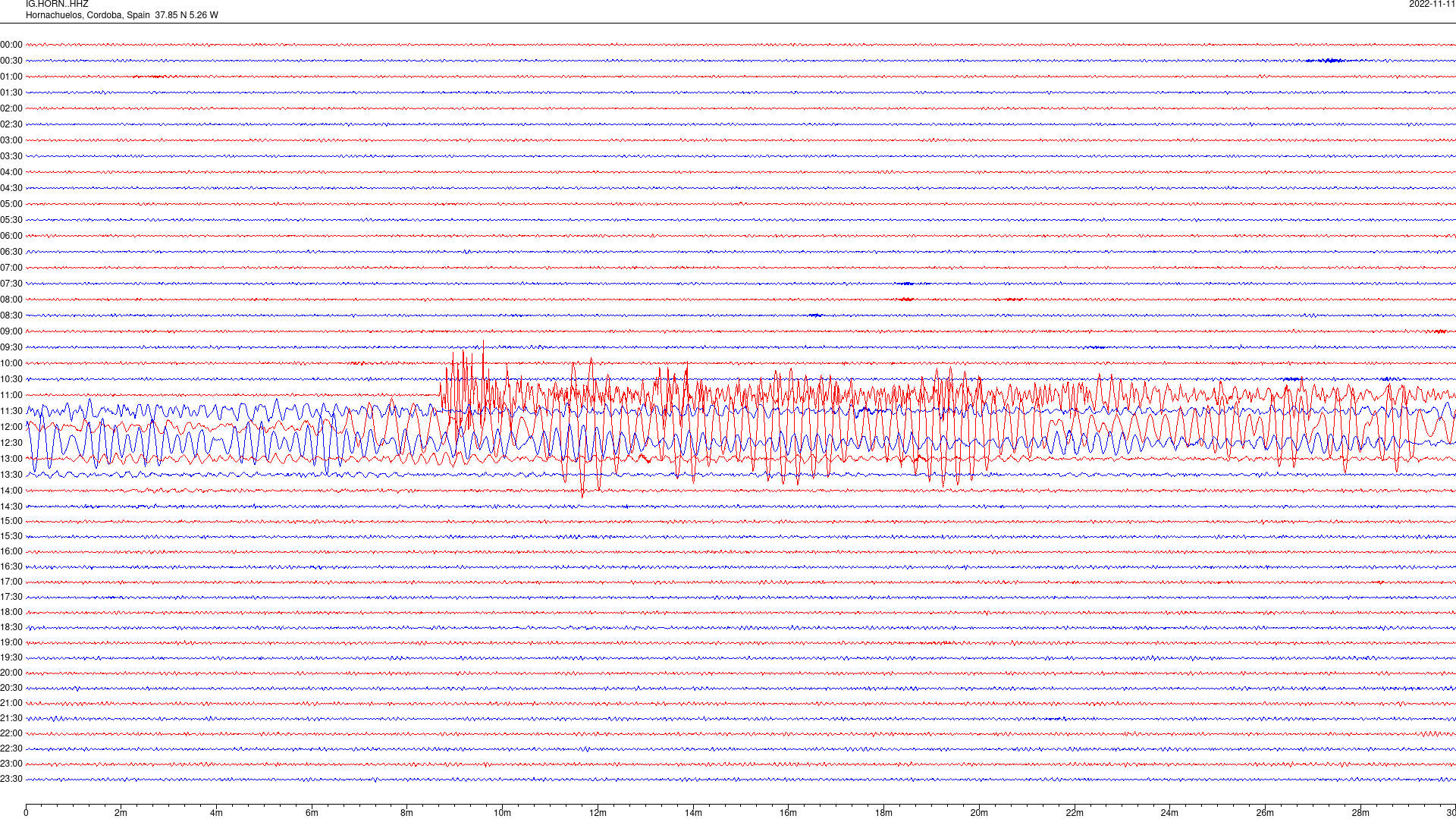
Task: Click the 26m tick on time axis
Action: click(x=1265, y=813)
